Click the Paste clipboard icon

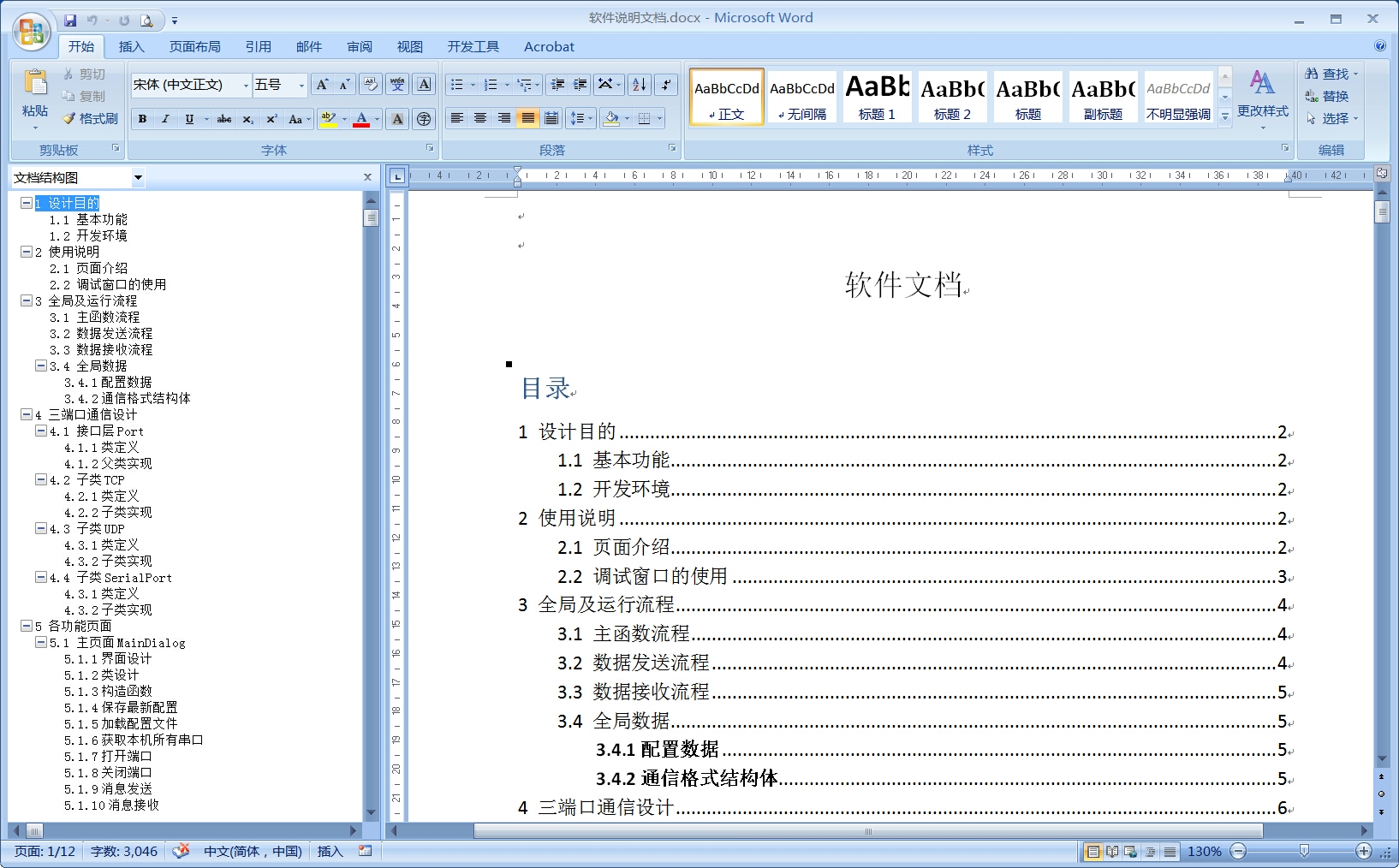pos(35,83)
